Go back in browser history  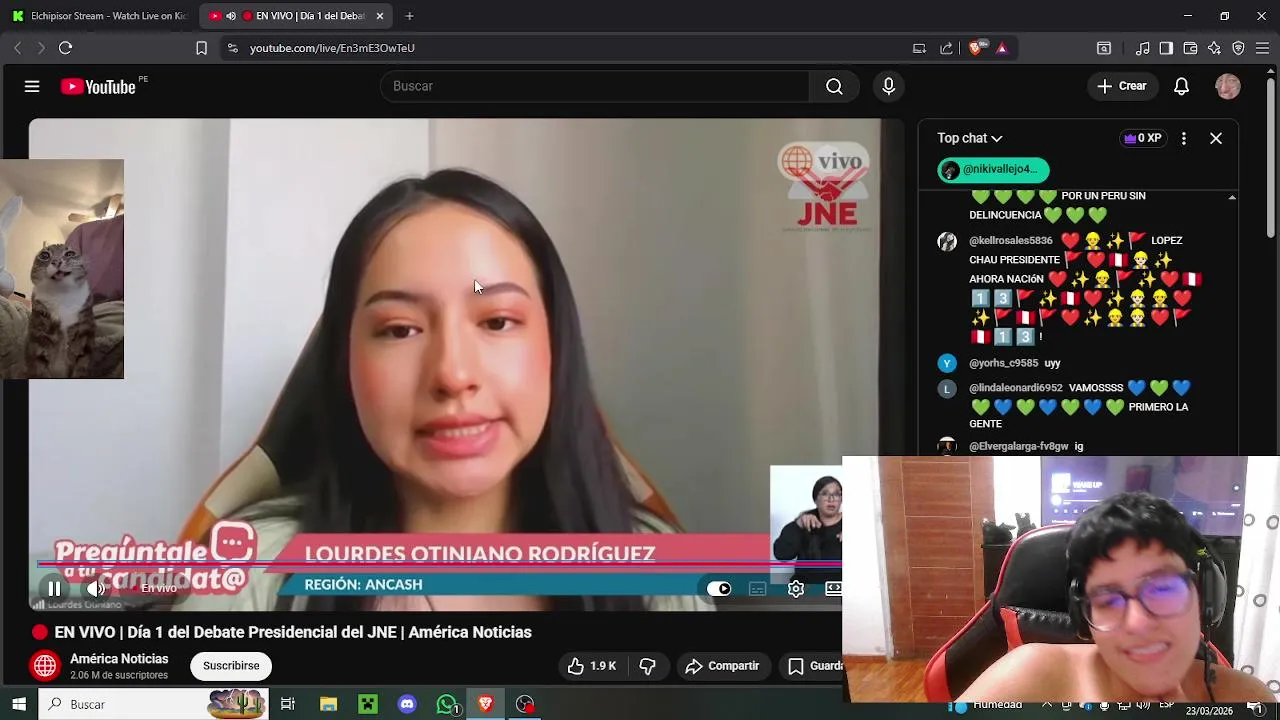pyautogui.click(x=18, y=48)
